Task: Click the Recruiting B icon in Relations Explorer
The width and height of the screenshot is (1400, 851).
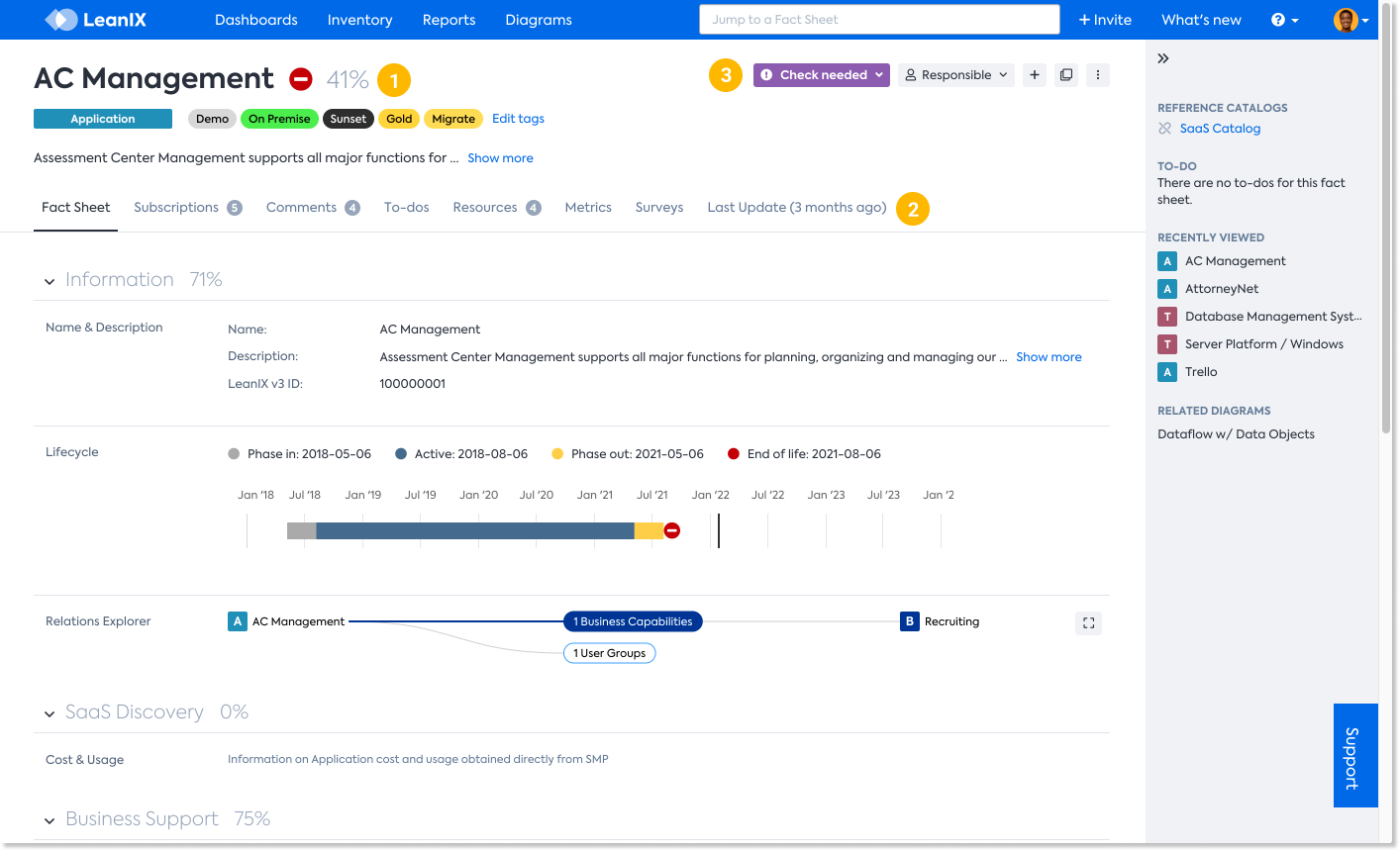Action: click(x=910, y=621)
